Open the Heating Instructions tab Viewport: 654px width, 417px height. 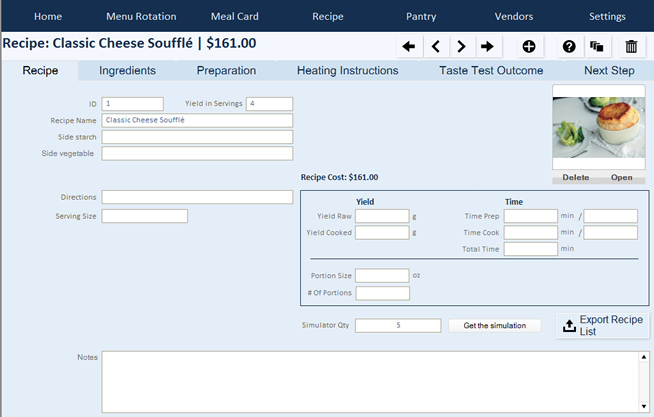click(347, 71)
